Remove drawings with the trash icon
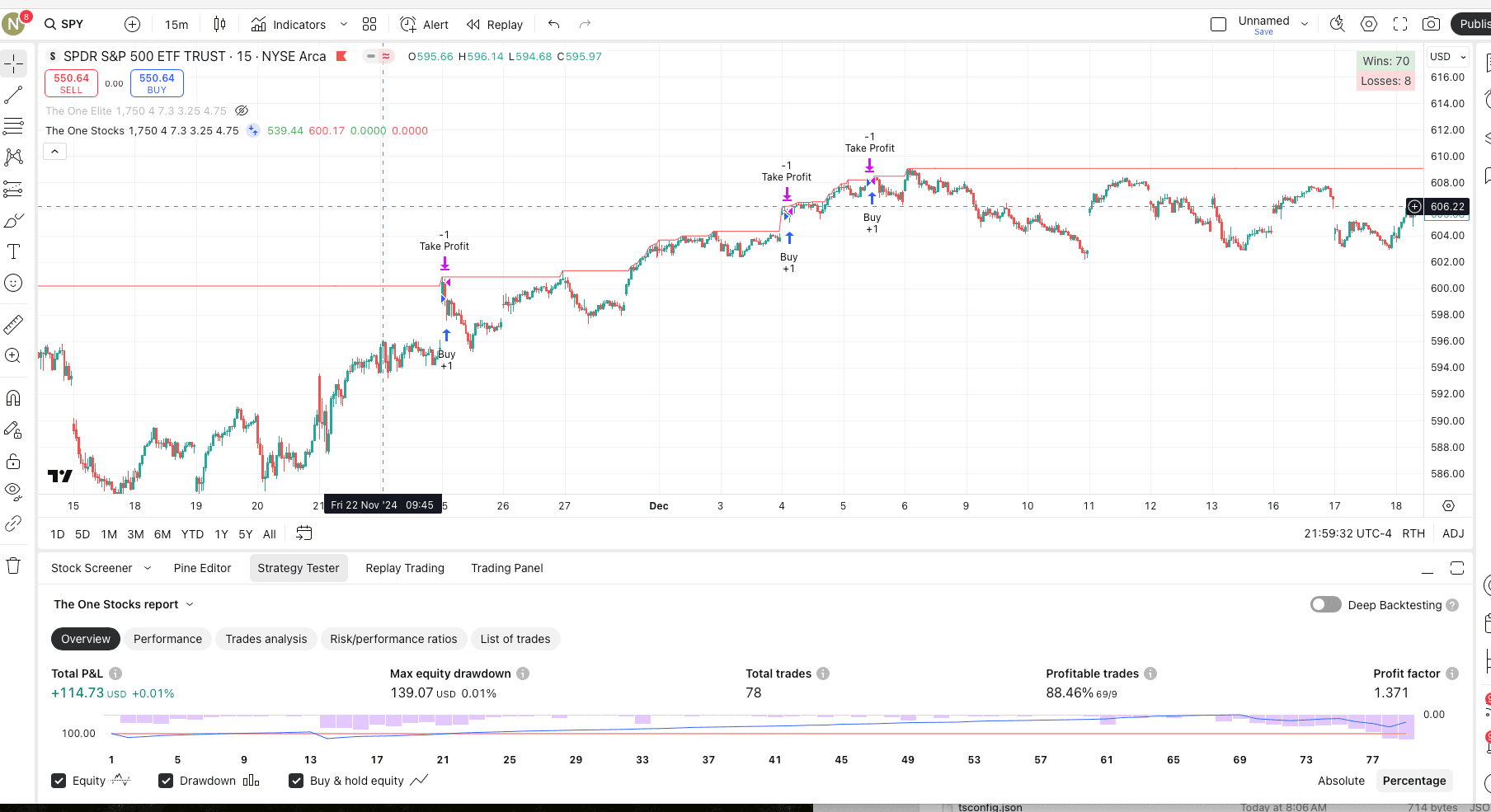Image resolution: width=1491 pixels, height=812 pixels. (14, 566)
